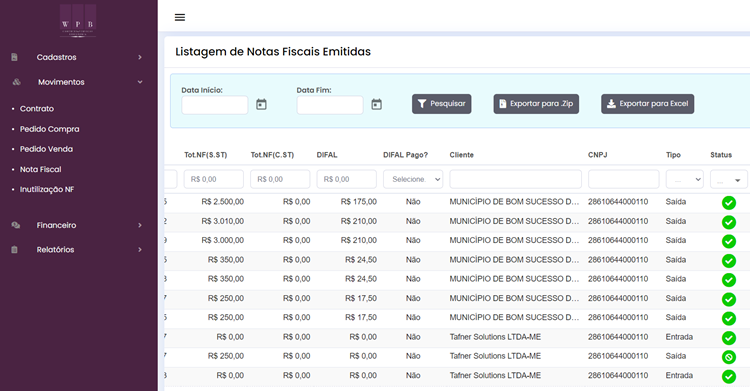Image resolution: width=750 pixels, height=391 pixels.
Task: Select the R$ 2.500,00 total cell
Action: 222,202
